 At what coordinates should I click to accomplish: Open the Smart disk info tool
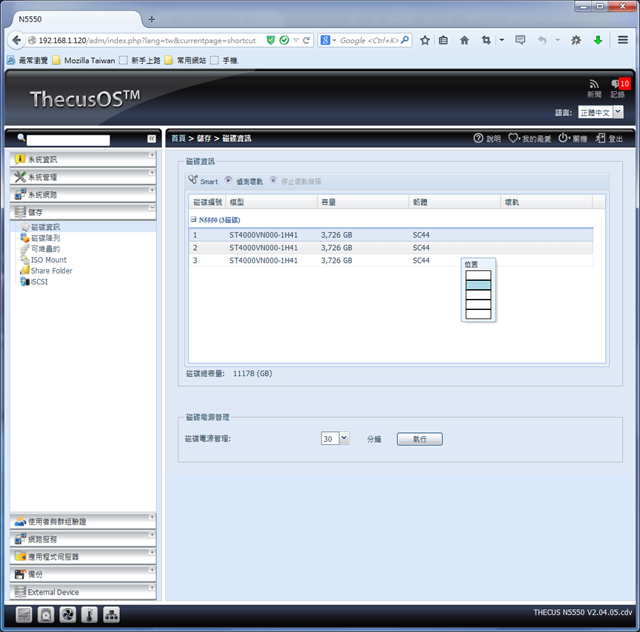click(x=203, y=181)
